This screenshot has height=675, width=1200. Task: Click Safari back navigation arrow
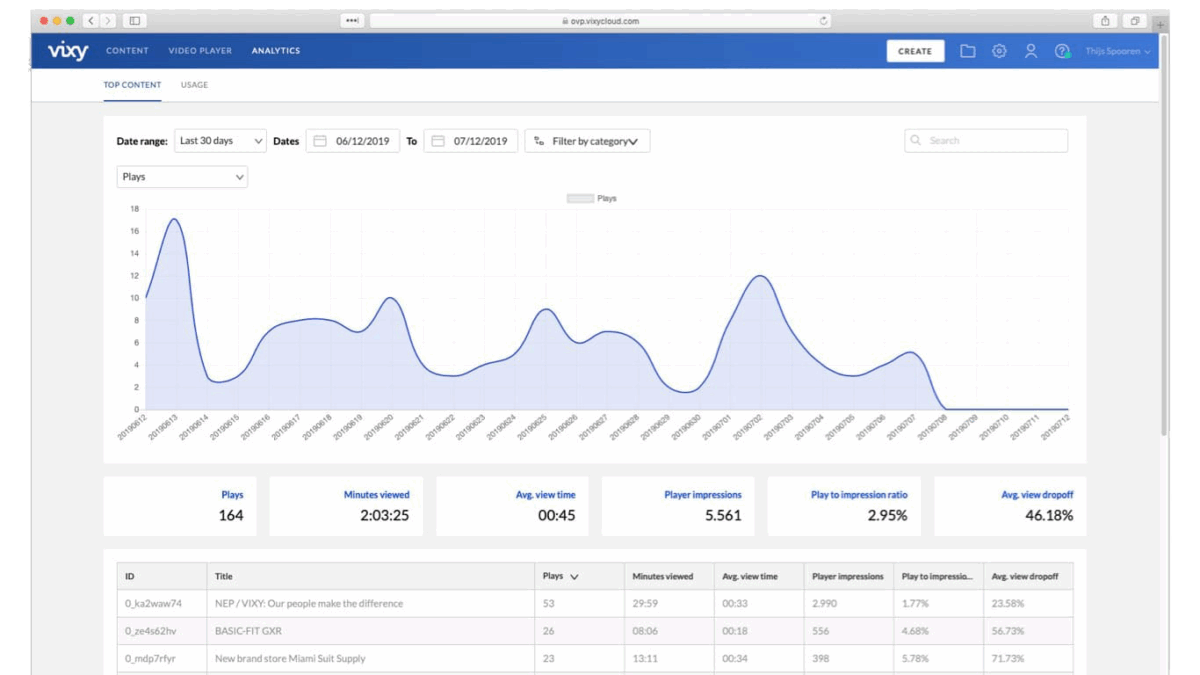click(91, 20)
